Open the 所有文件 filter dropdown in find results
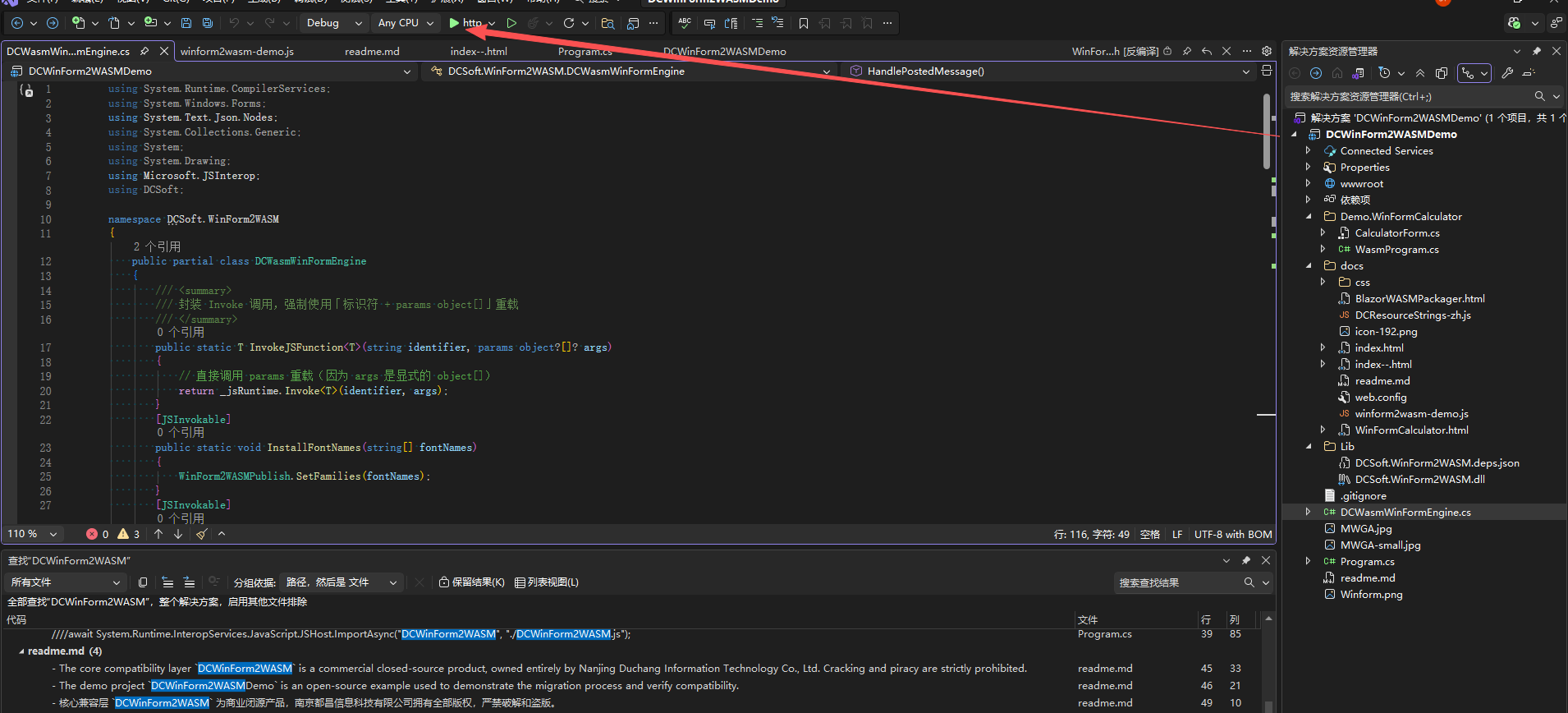1568x713 pixels. (64, 582)
